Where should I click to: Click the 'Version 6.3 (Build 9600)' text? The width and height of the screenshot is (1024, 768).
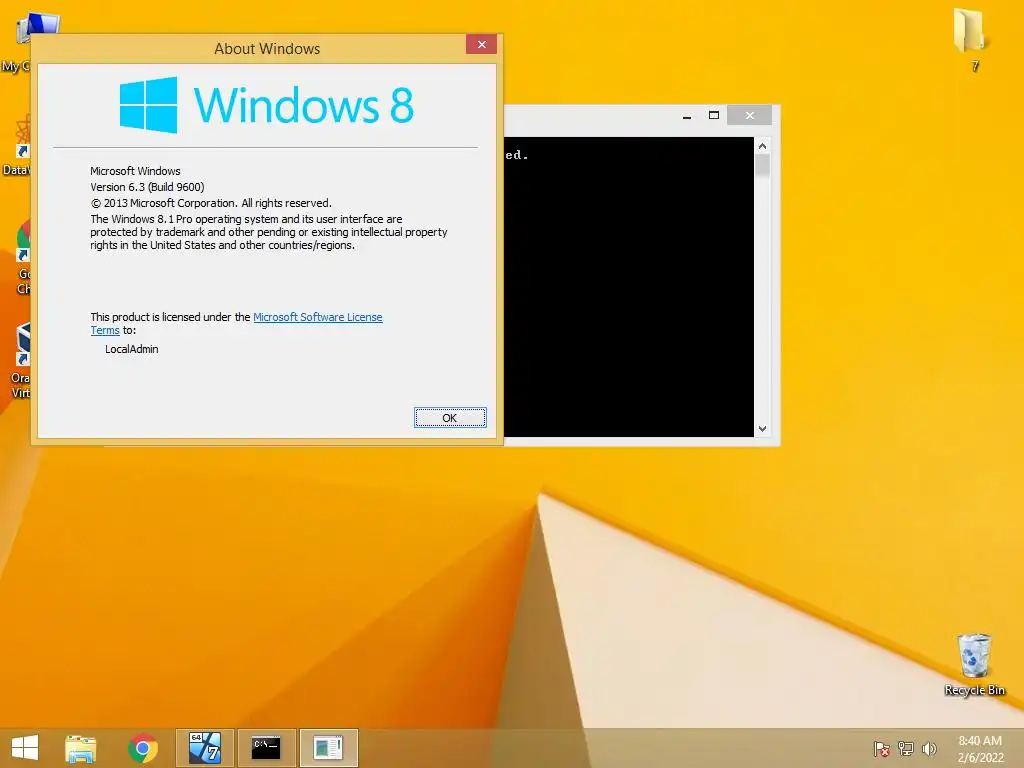[148, 187]
